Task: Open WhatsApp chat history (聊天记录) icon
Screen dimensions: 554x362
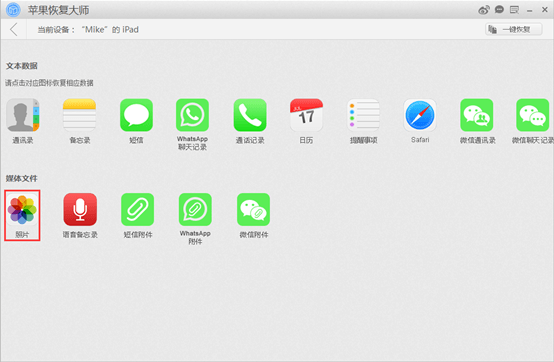Action: click(x=193, y=115)
